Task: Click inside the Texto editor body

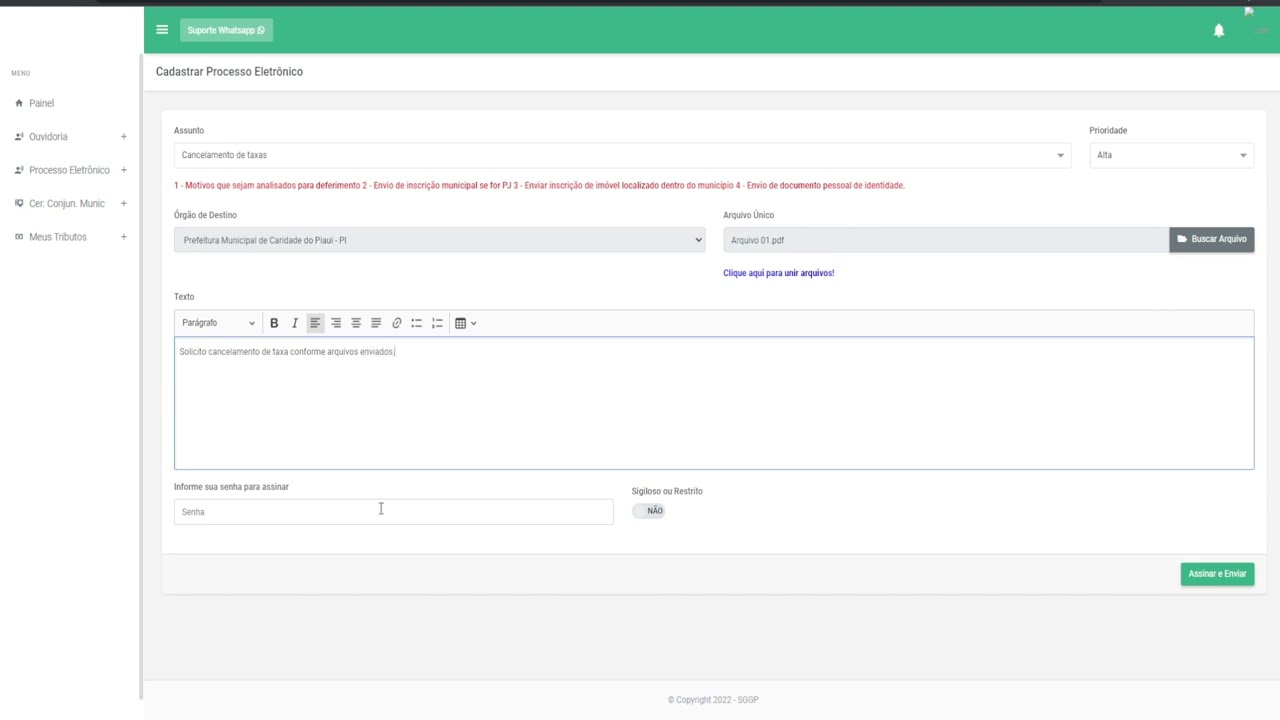Action: click(x=714, y=403)
